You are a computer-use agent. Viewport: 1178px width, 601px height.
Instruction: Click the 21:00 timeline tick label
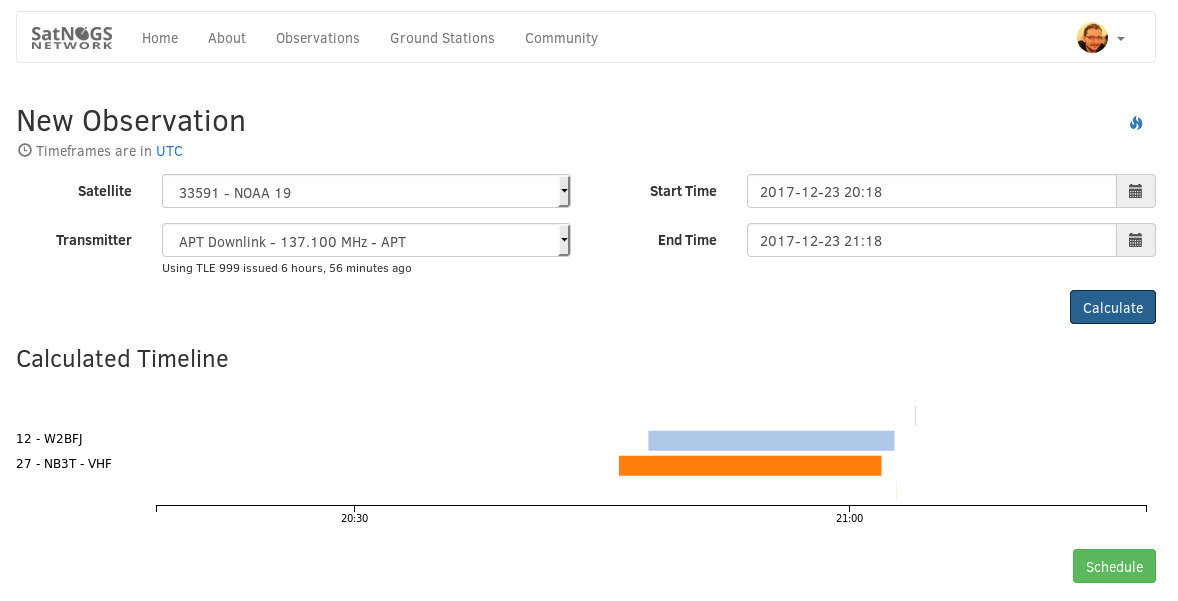(x=850, y=518)
